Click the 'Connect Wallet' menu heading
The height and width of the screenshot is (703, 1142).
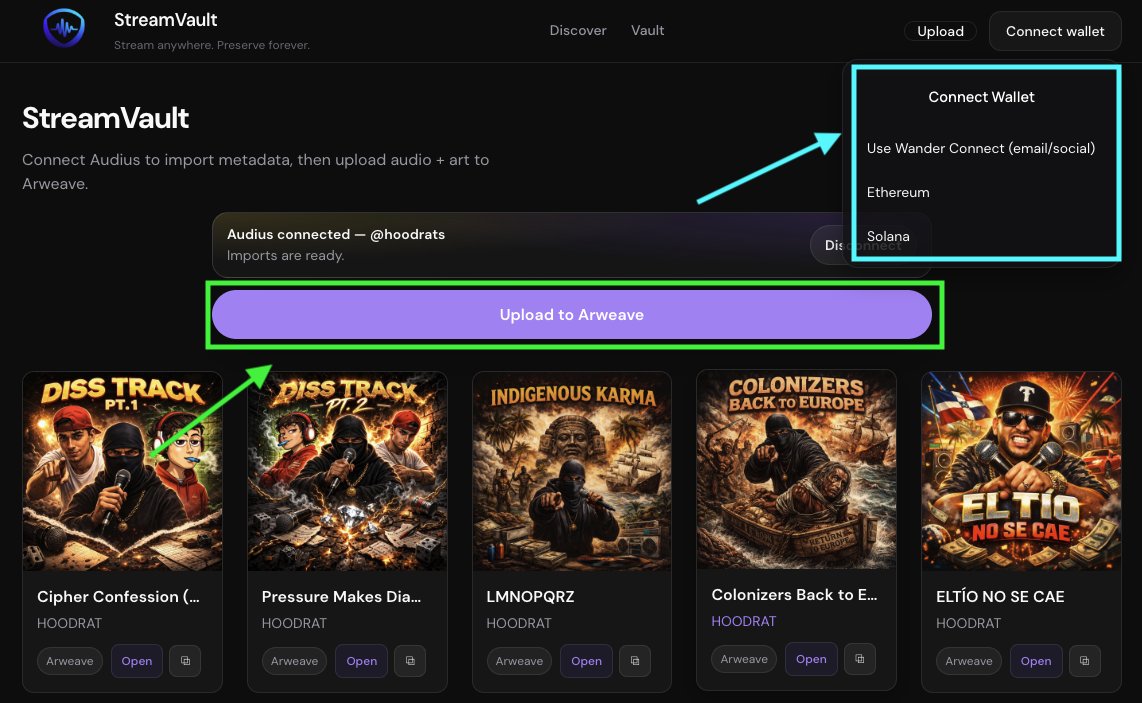(981, 97)
